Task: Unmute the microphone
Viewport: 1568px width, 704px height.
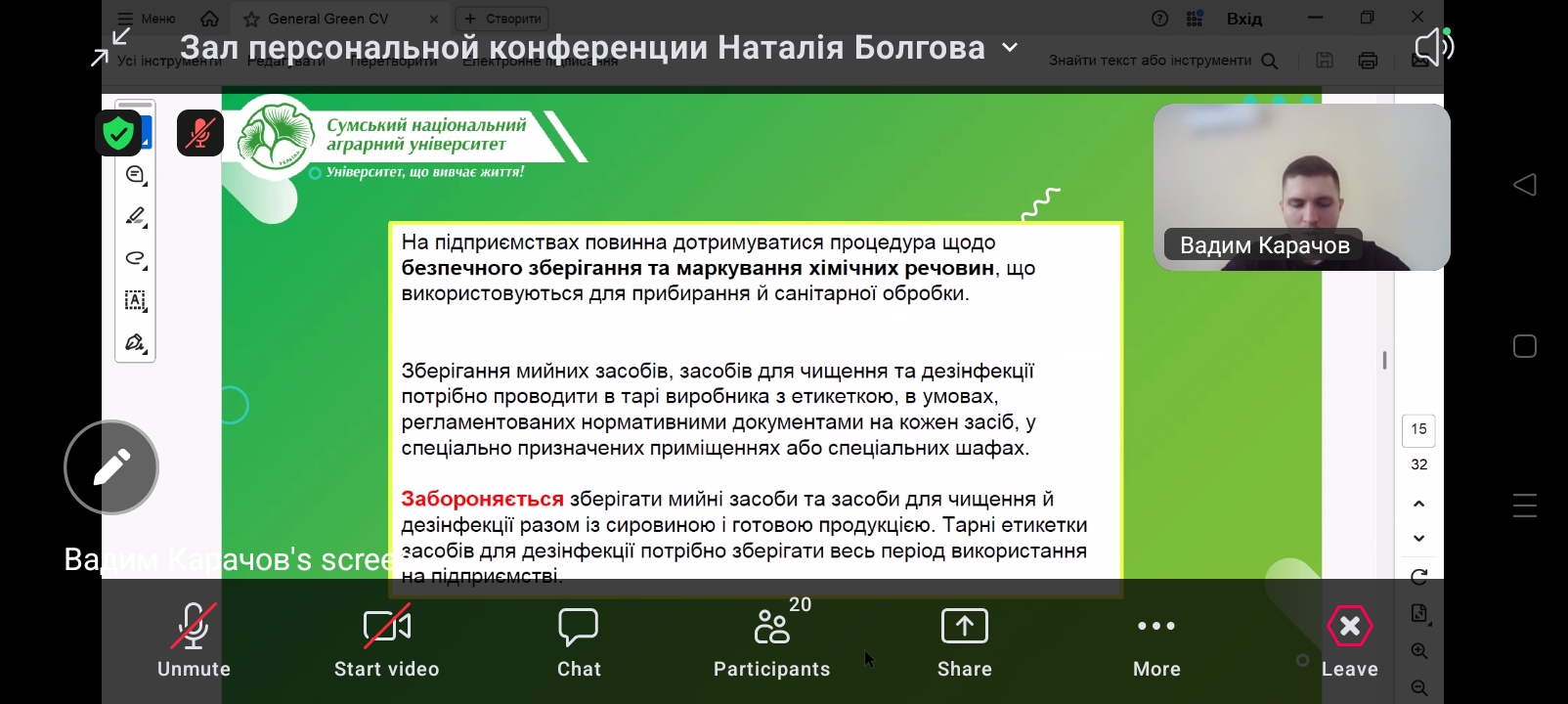Action: [194, 640]
